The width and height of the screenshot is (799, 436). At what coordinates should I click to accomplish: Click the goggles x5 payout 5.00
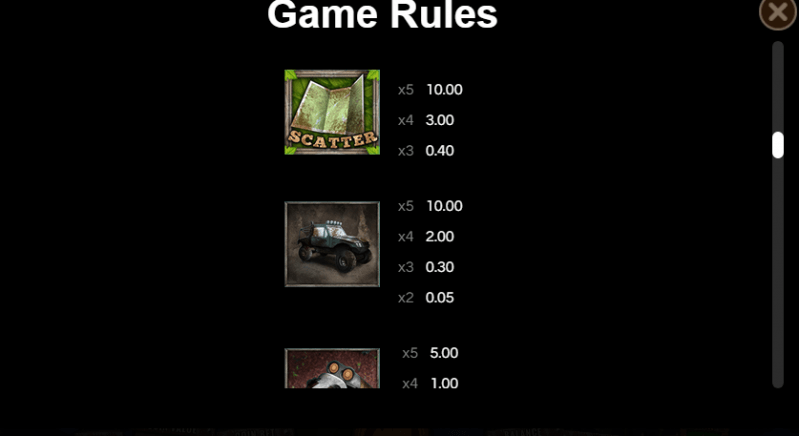click(444, 353)
